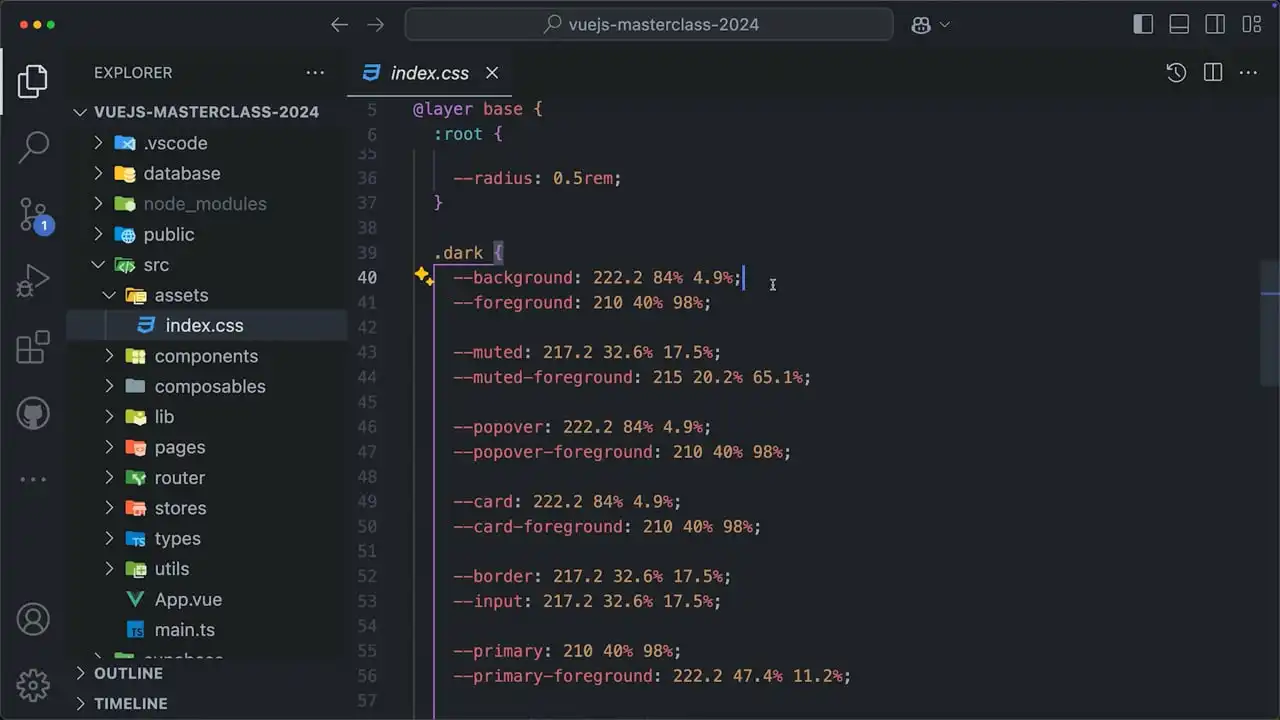Open the Explorer view in activity bar
The width and height of the screenshot is (1280, 720).
click(x=33, y=81)
